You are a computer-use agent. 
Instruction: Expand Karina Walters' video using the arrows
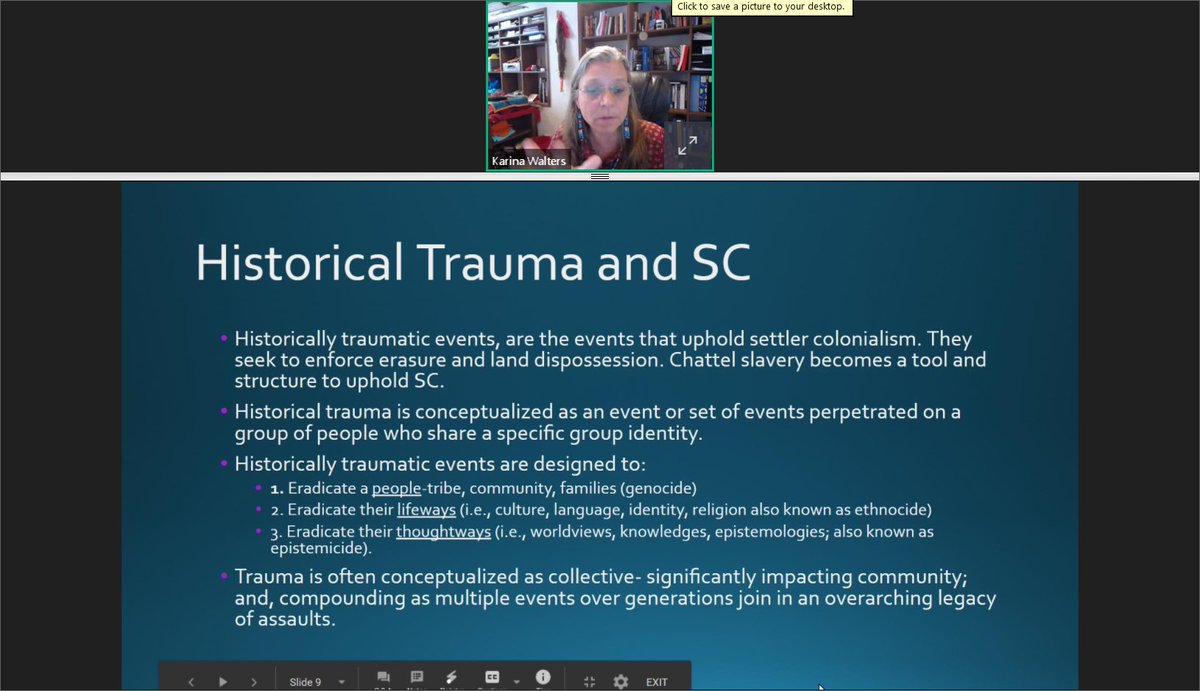point(687,145)
